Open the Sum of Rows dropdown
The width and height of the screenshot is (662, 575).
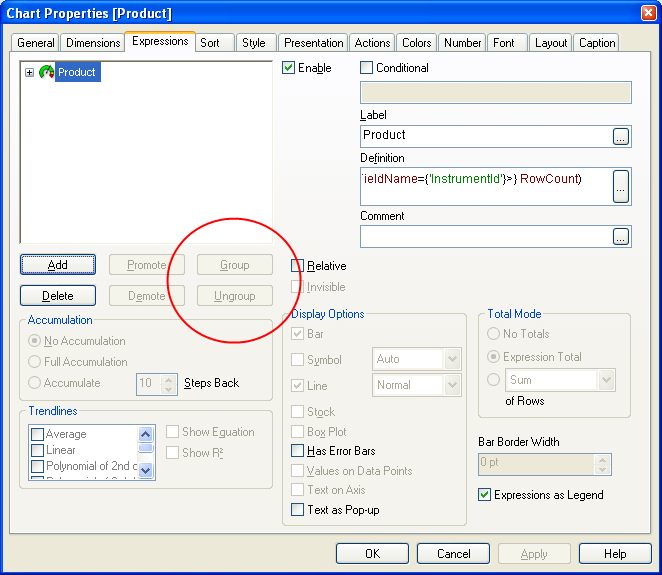(x=606, y=380)
